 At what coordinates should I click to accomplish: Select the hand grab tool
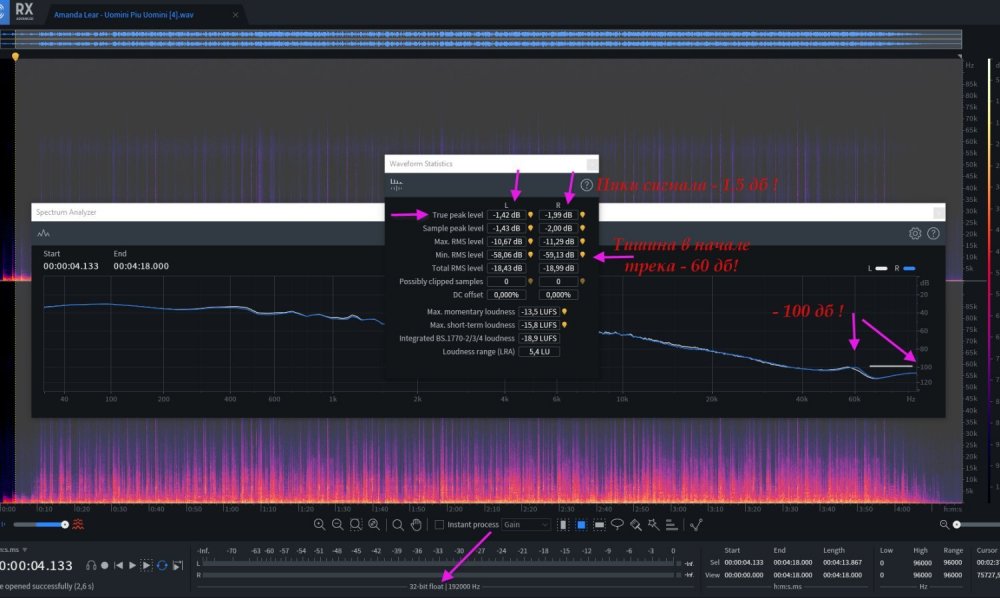(x=416, y=524)
